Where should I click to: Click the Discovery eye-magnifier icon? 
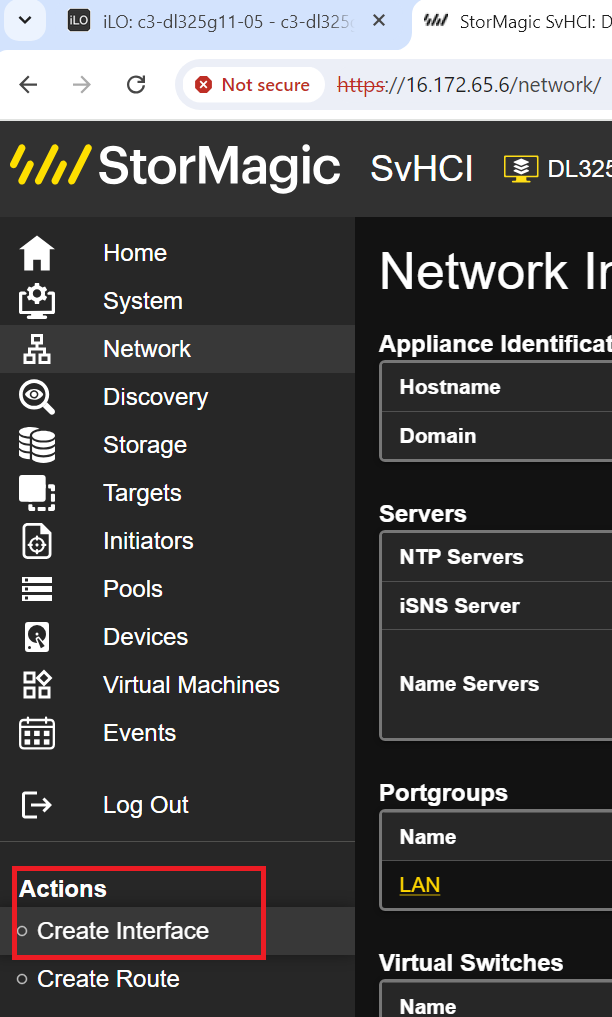(x=37, y=397)
